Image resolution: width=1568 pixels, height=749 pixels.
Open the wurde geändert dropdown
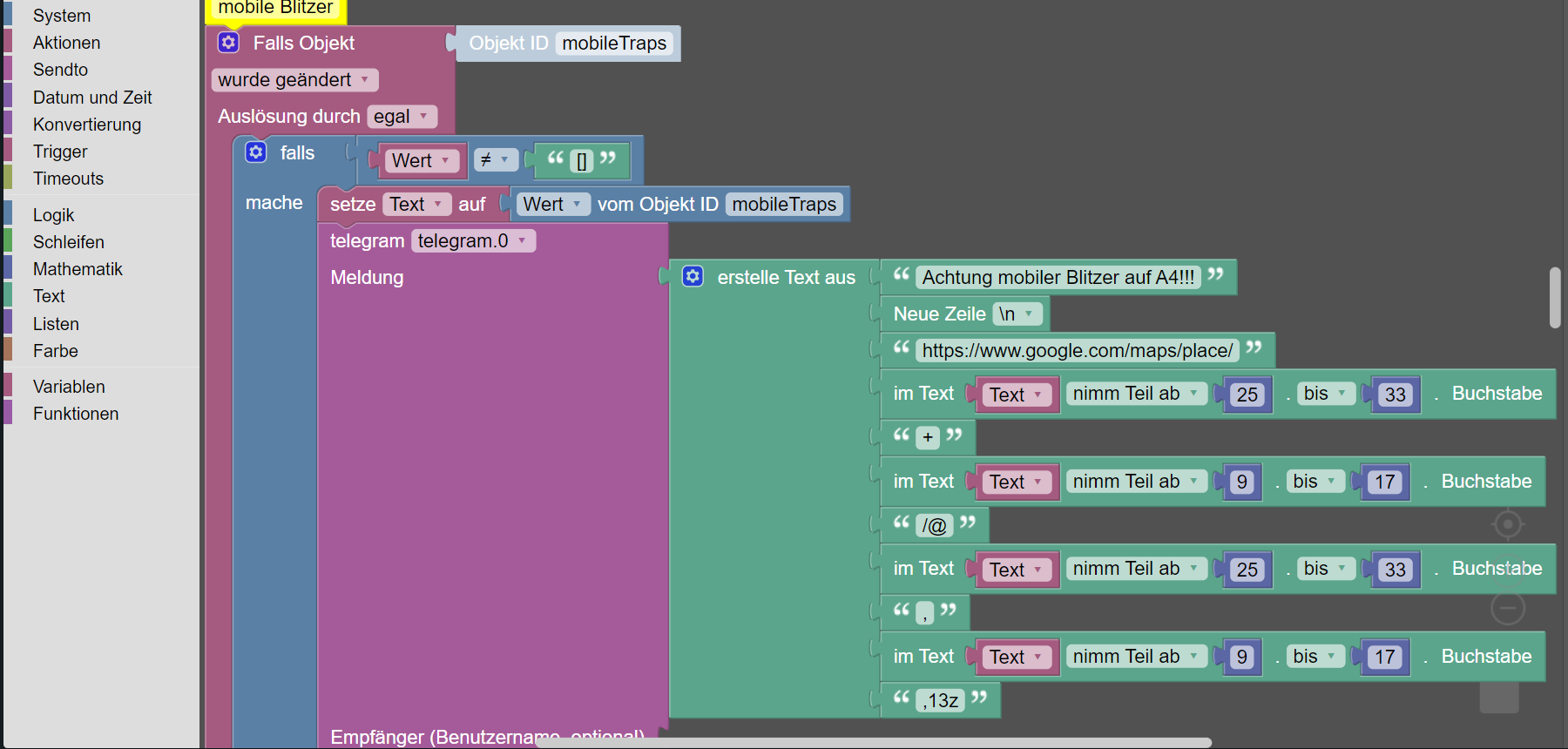click(x=294, y=80)
